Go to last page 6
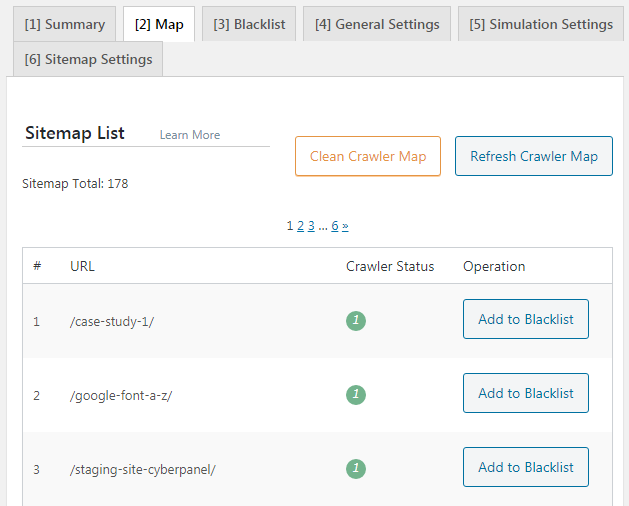The height and width of the screenshot is (506, 629). (x=335, y=226)
